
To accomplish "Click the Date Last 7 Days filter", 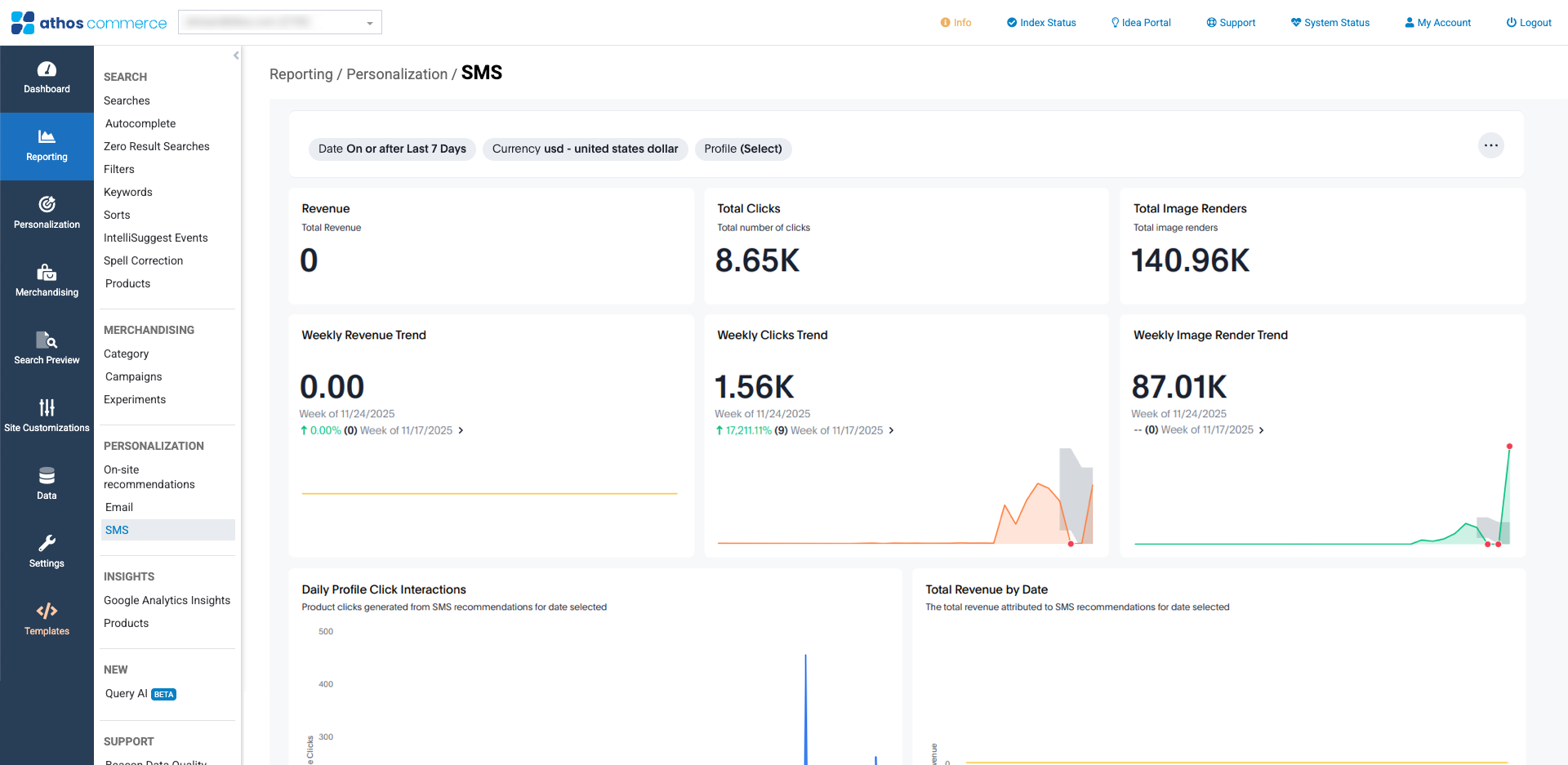I will [392, 149].
